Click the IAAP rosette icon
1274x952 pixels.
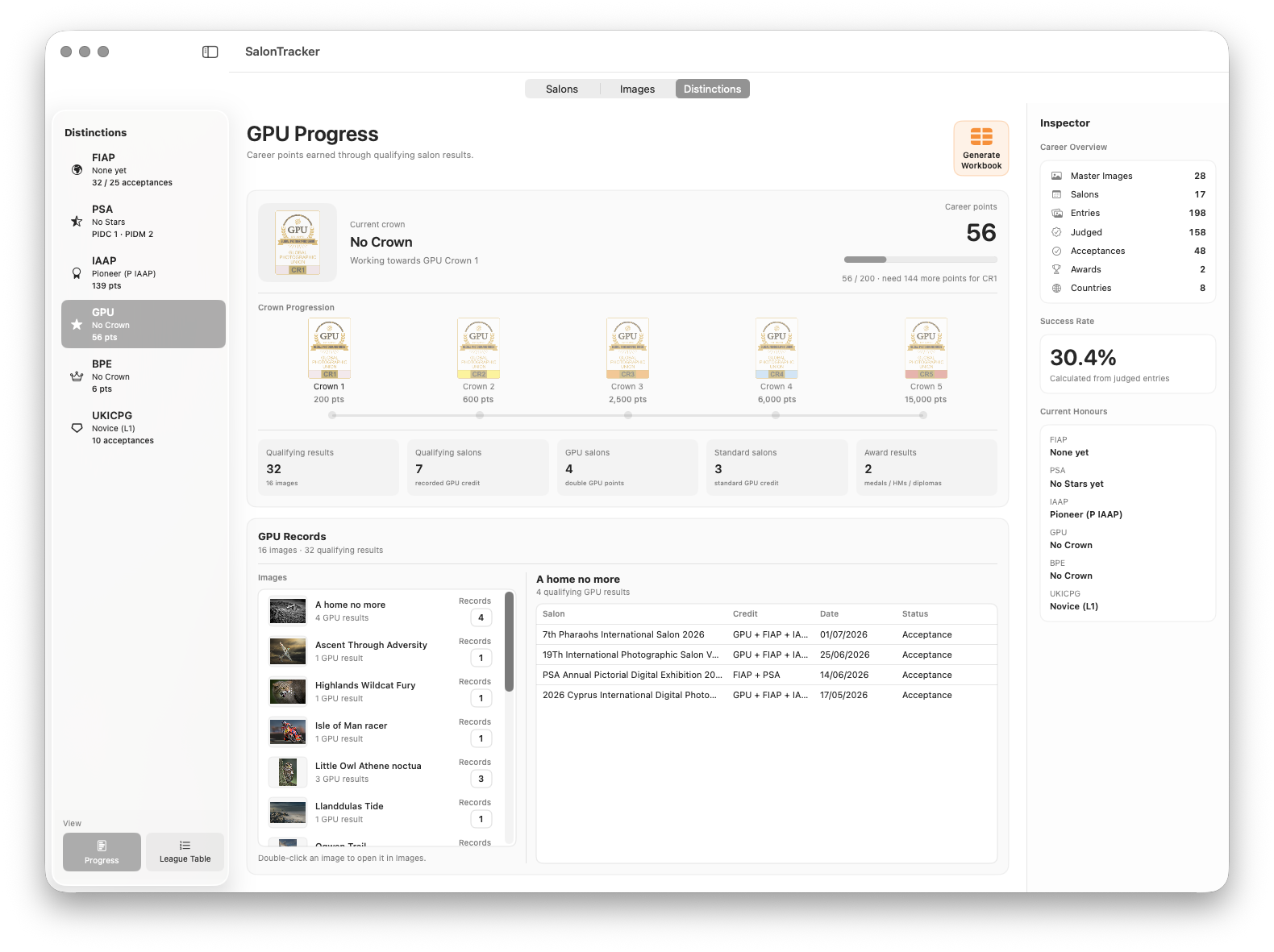[x=77, y=273]
